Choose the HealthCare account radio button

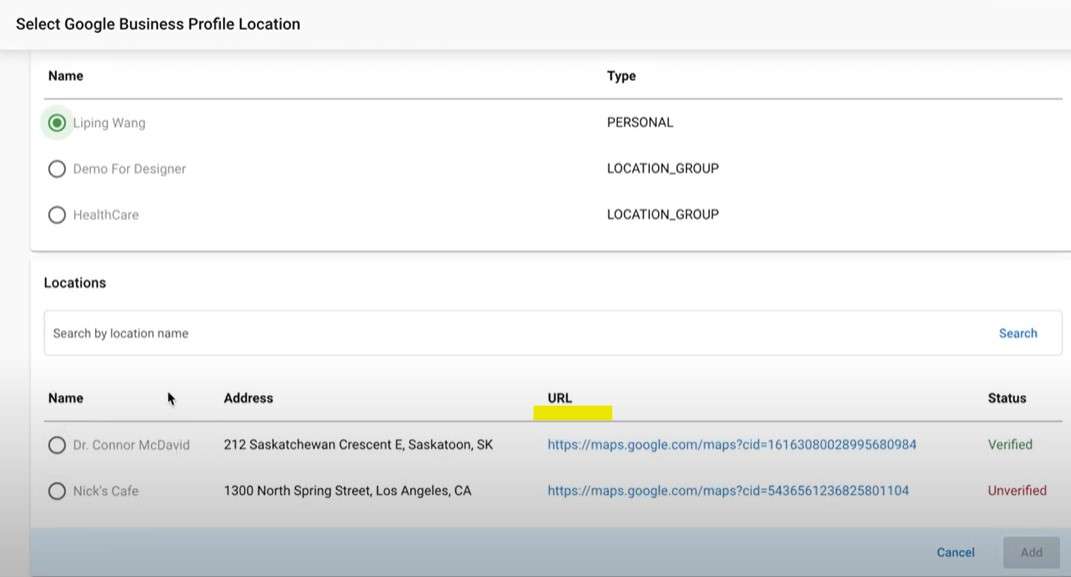coord(57,215)
